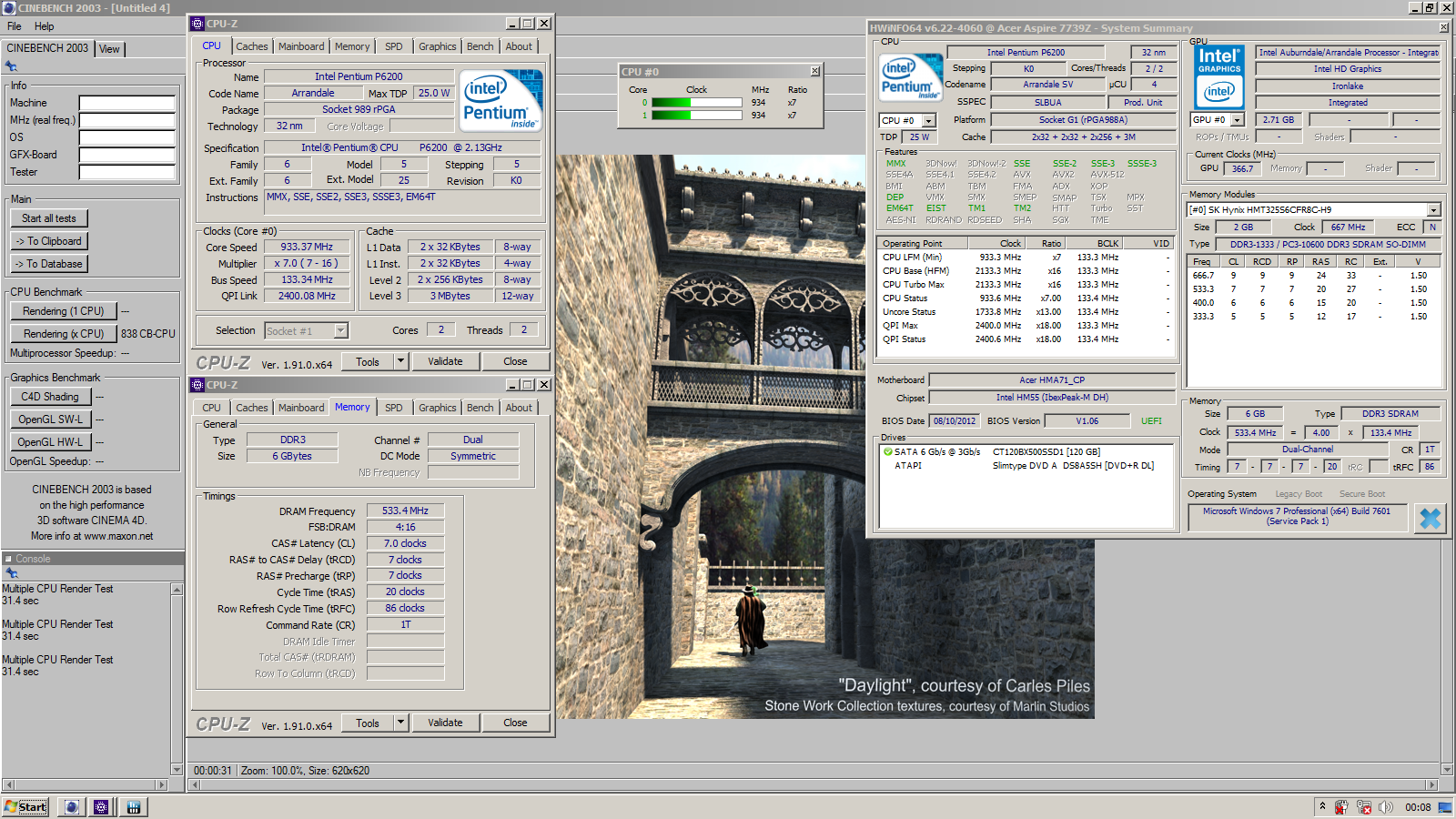Open the Help menu in CINEBENCH
Screen dimensions: 1456x819
coord(44,26)
